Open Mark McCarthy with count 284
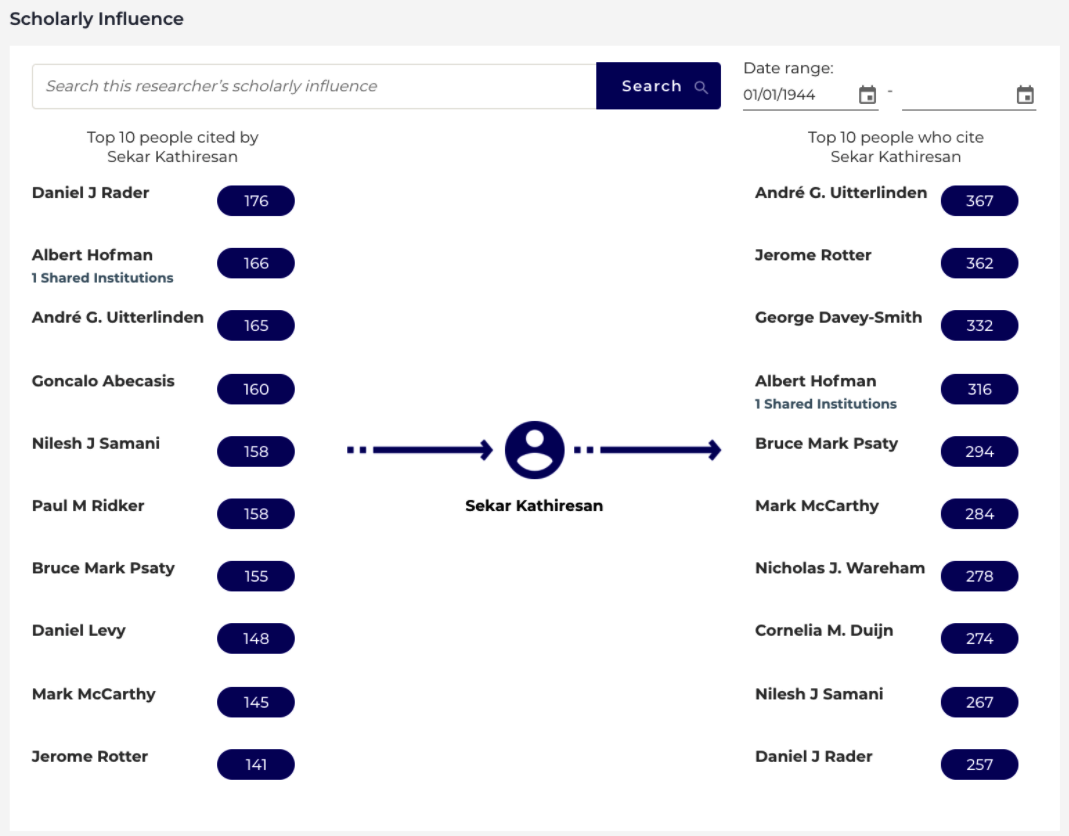The height and width of the screenshot is (836, 1069). [817, 506]
